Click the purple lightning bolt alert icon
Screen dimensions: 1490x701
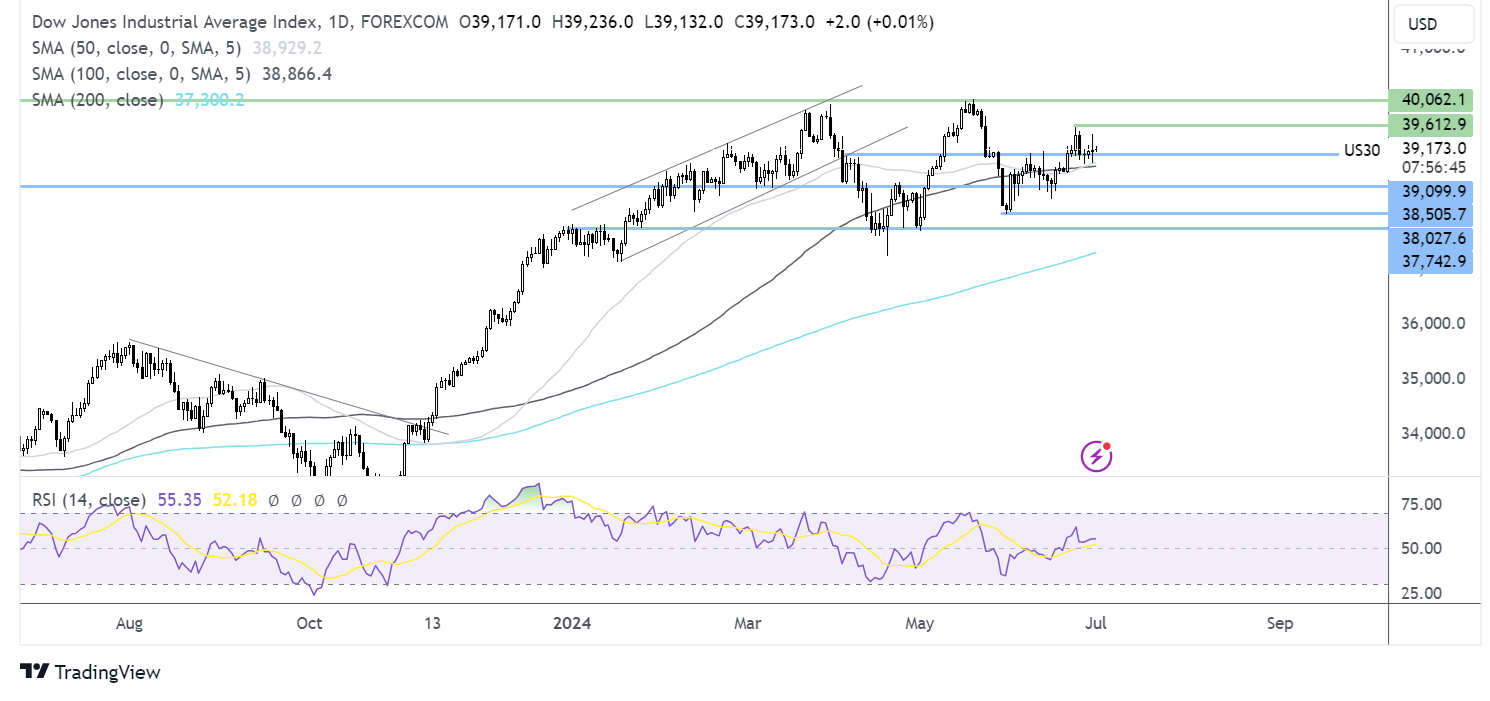[1097, 457]
